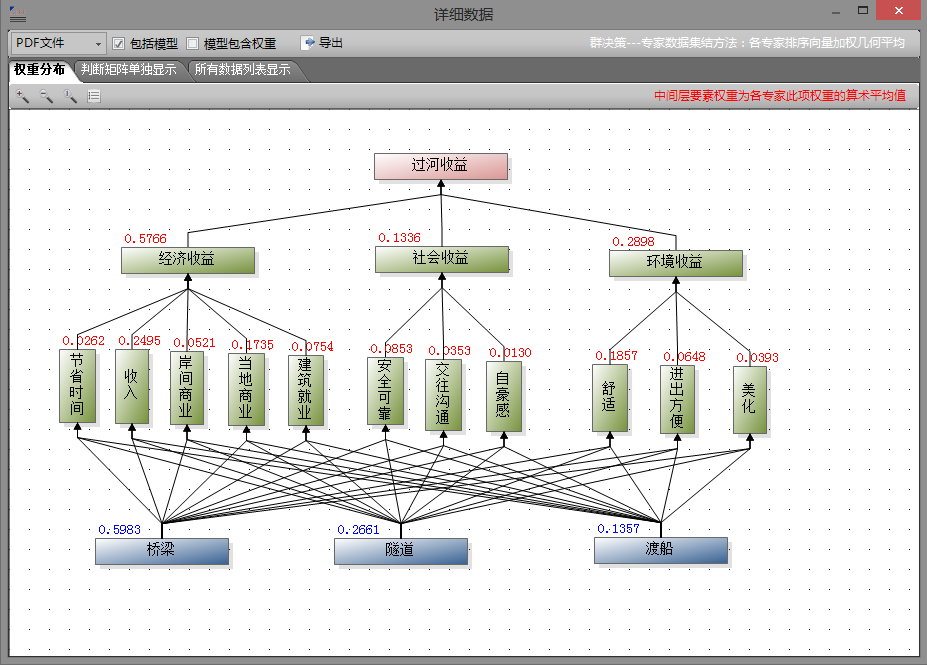Screen dimensions: 927x665
Task: Click the 自豪感 sub-criterion node
Action: pyautogui.click(x=504, y=396)
